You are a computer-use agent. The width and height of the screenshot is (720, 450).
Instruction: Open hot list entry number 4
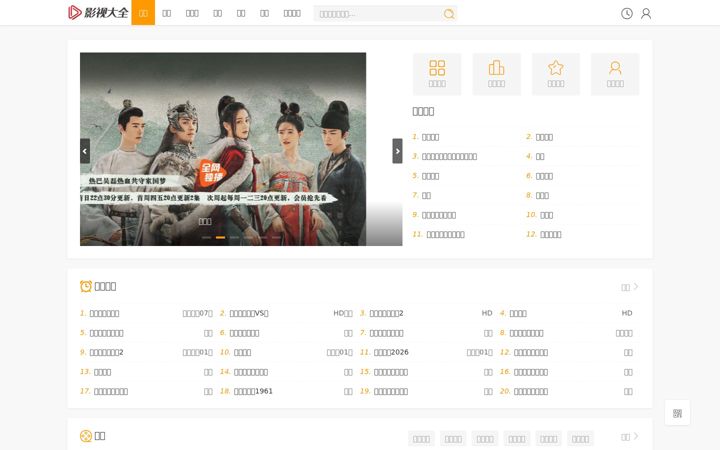pyautogui.click(x=540, y=157)
